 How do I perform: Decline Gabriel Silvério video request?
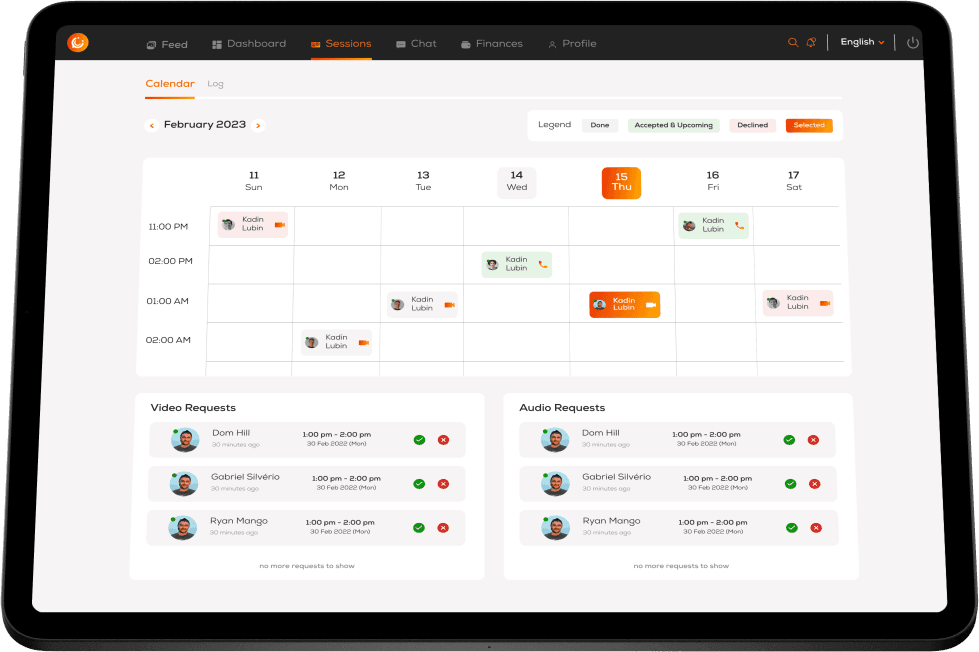click(x=443, y=483)
